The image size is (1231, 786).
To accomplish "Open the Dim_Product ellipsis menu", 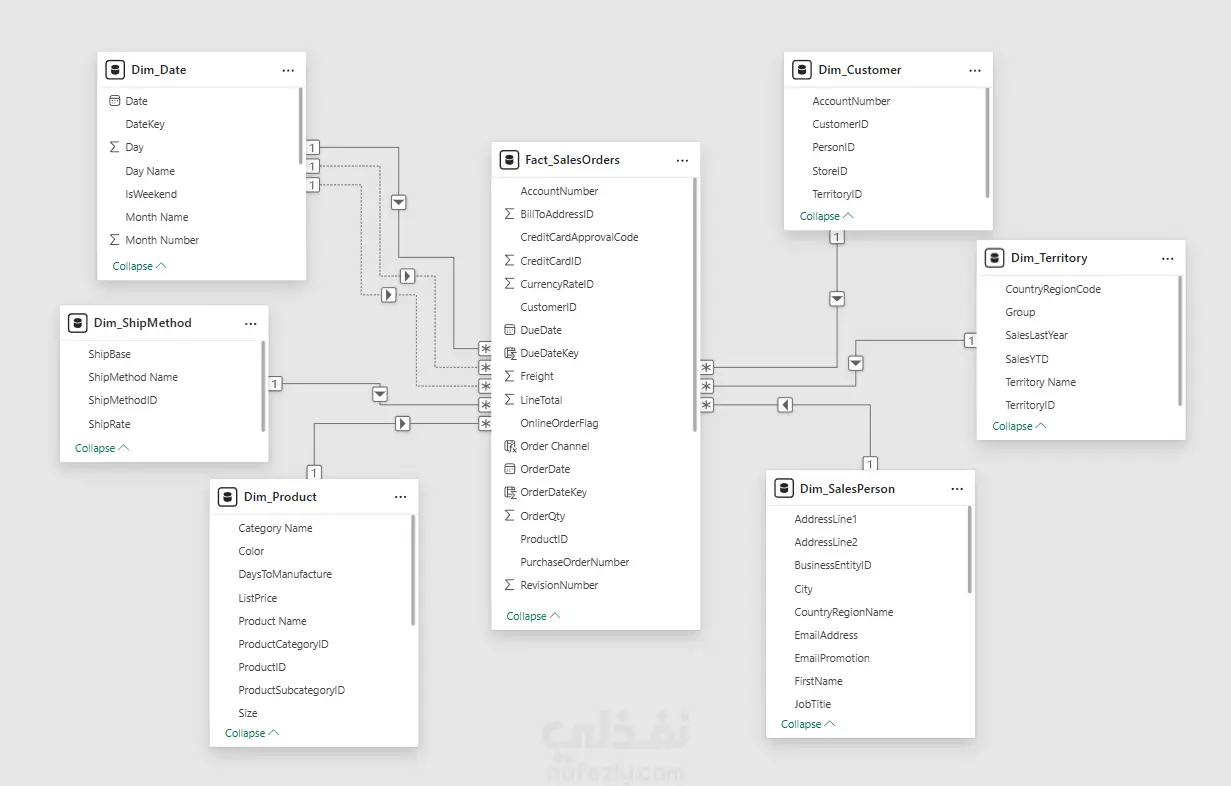I will click(400, 497).
